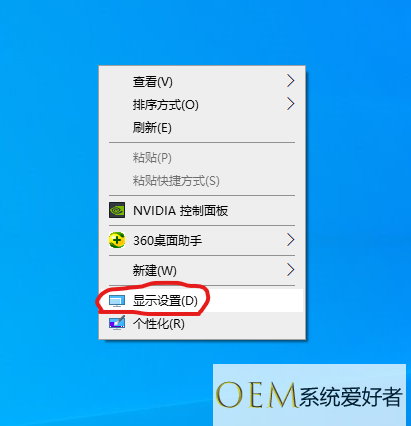This screenshot has height=426, width=411.
Task: Click the 360 desktop assistant green plus icon
Action: 117,240
